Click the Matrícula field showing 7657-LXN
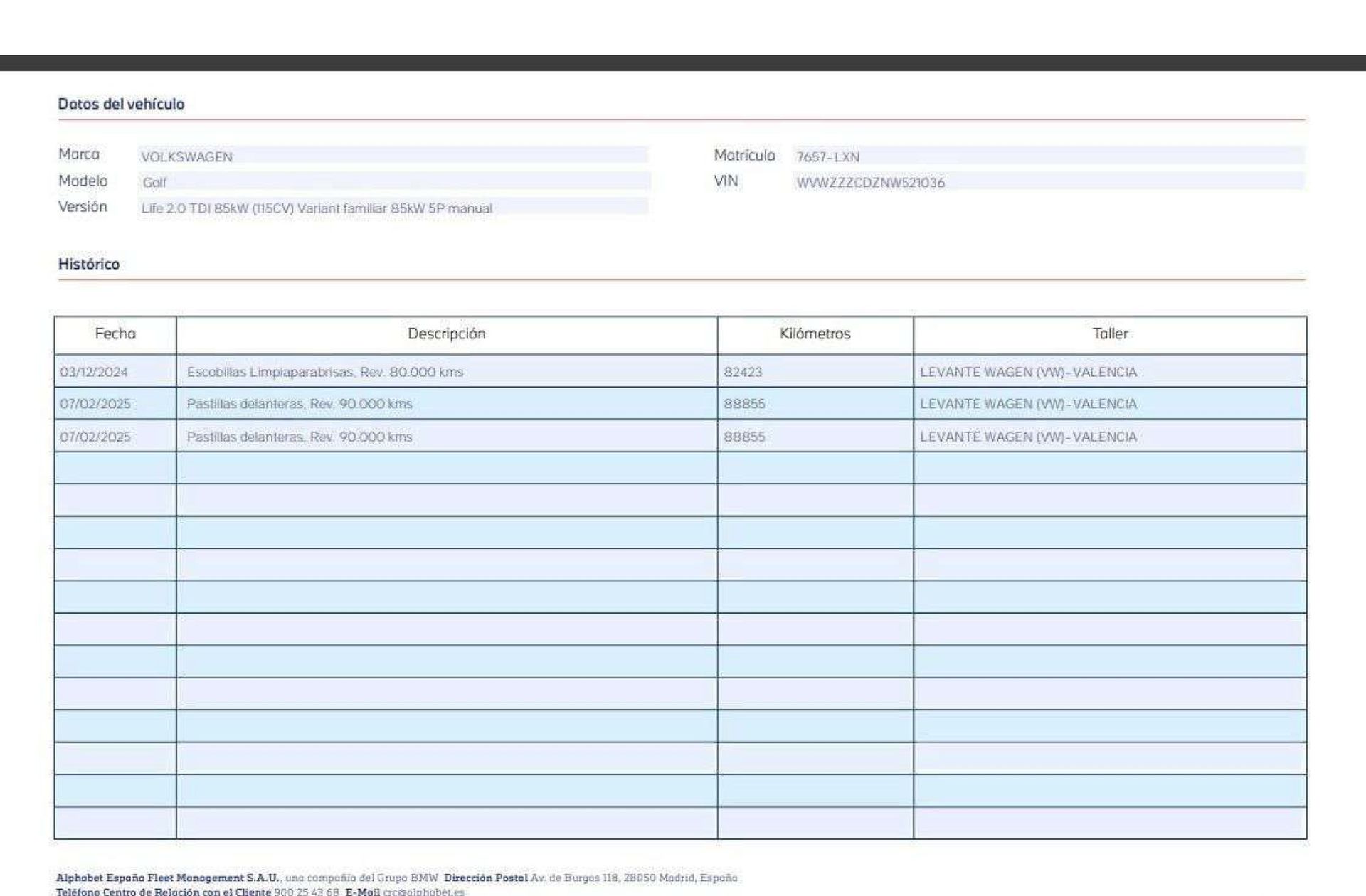 (1049, 156)
